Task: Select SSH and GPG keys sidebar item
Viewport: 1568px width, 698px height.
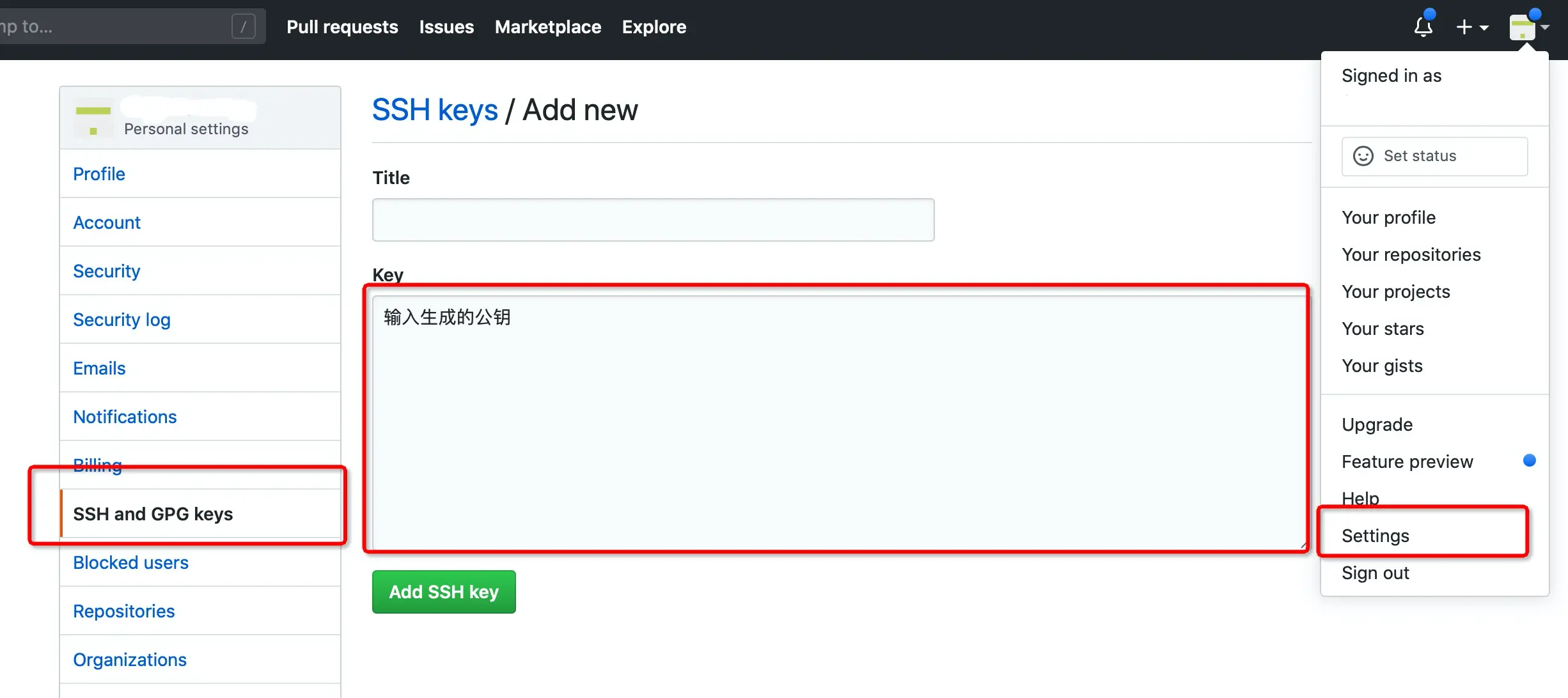Action: tap(153, 514)
